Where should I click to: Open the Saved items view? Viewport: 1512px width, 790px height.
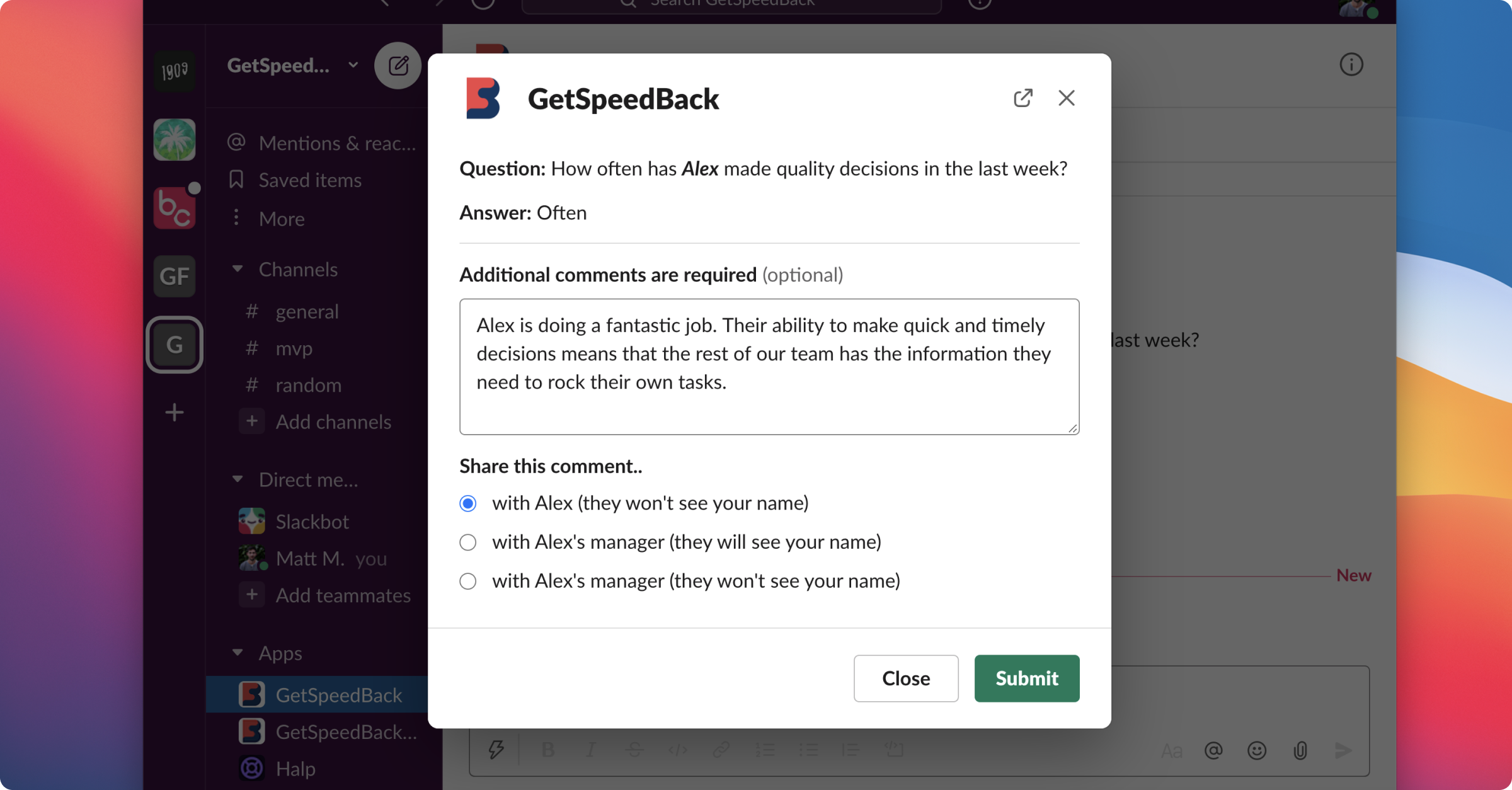[309, 180]
